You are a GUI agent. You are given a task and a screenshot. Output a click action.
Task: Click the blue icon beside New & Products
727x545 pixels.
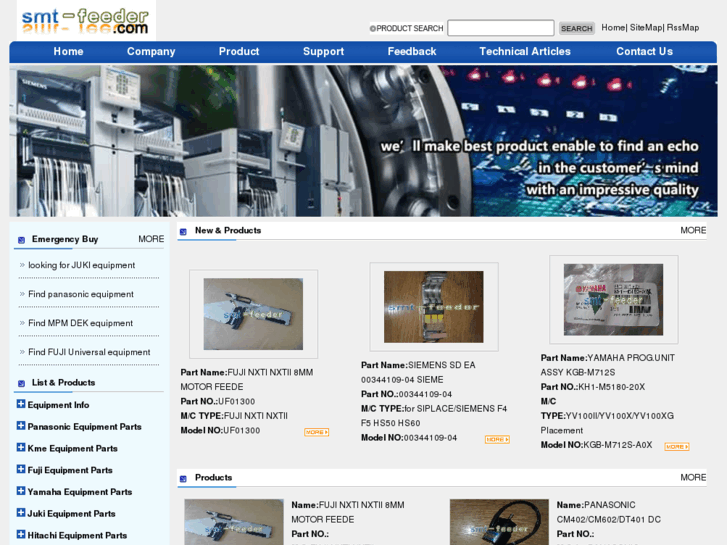(x=183, y=231)
